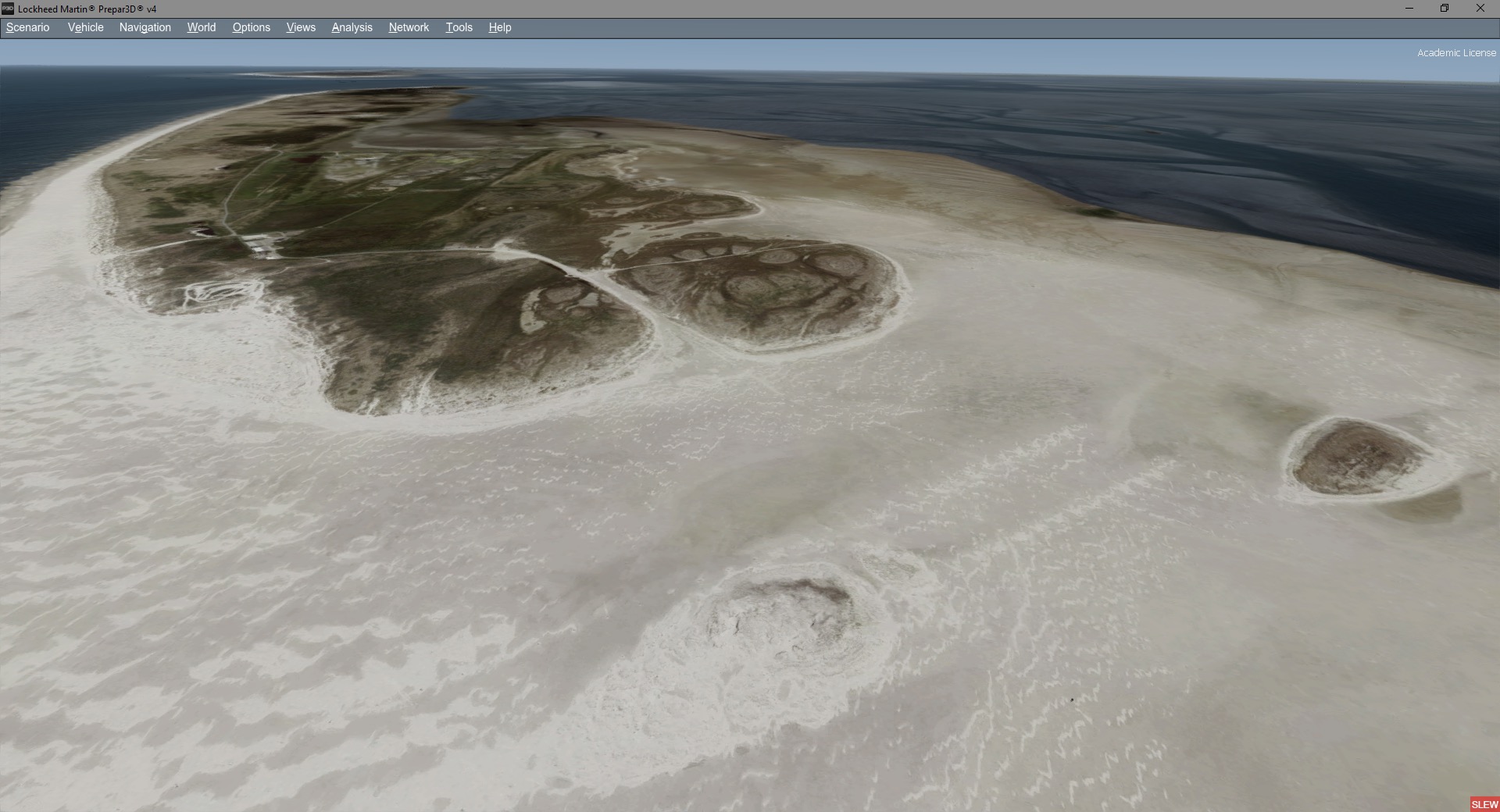1500x812 pixels.
Task: Minimize the Prepar3D window
Action: (x=1409, y=9)
